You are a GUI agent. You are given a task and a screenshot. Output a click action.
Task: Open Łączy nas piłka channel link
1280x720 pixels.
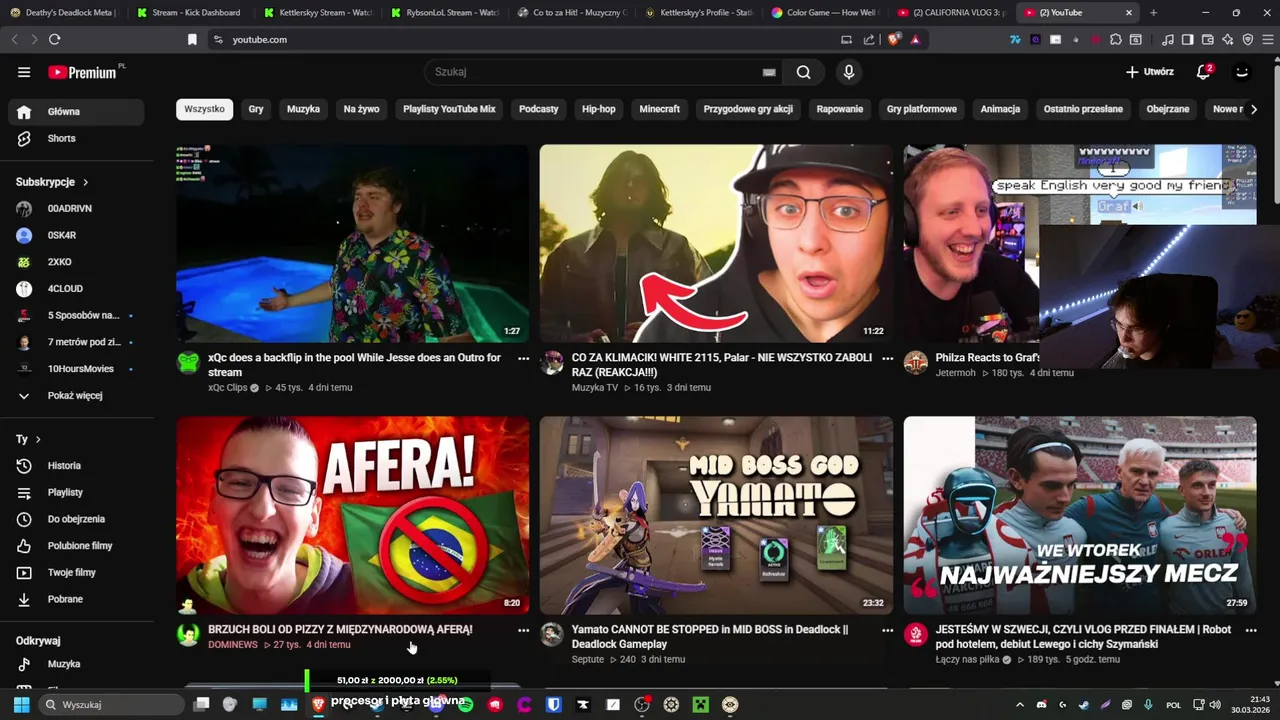[x=970, y=660]
